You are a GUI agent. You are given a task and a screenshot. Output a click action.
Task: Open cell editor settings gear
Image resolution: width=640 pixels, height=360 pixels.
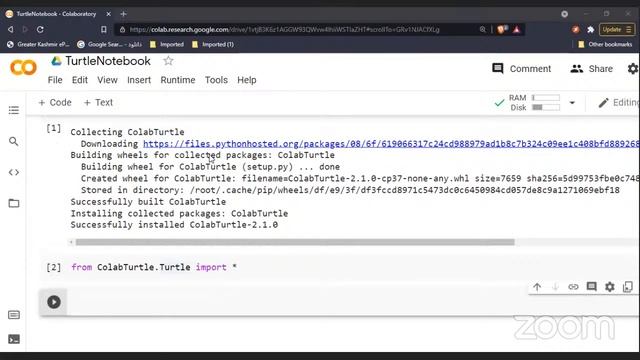pos(609,287)
